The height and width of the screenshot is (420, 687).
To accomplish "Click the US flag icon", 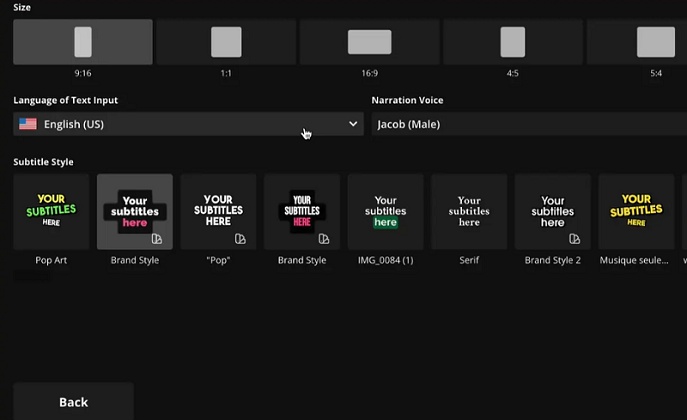I will [28, 124].
